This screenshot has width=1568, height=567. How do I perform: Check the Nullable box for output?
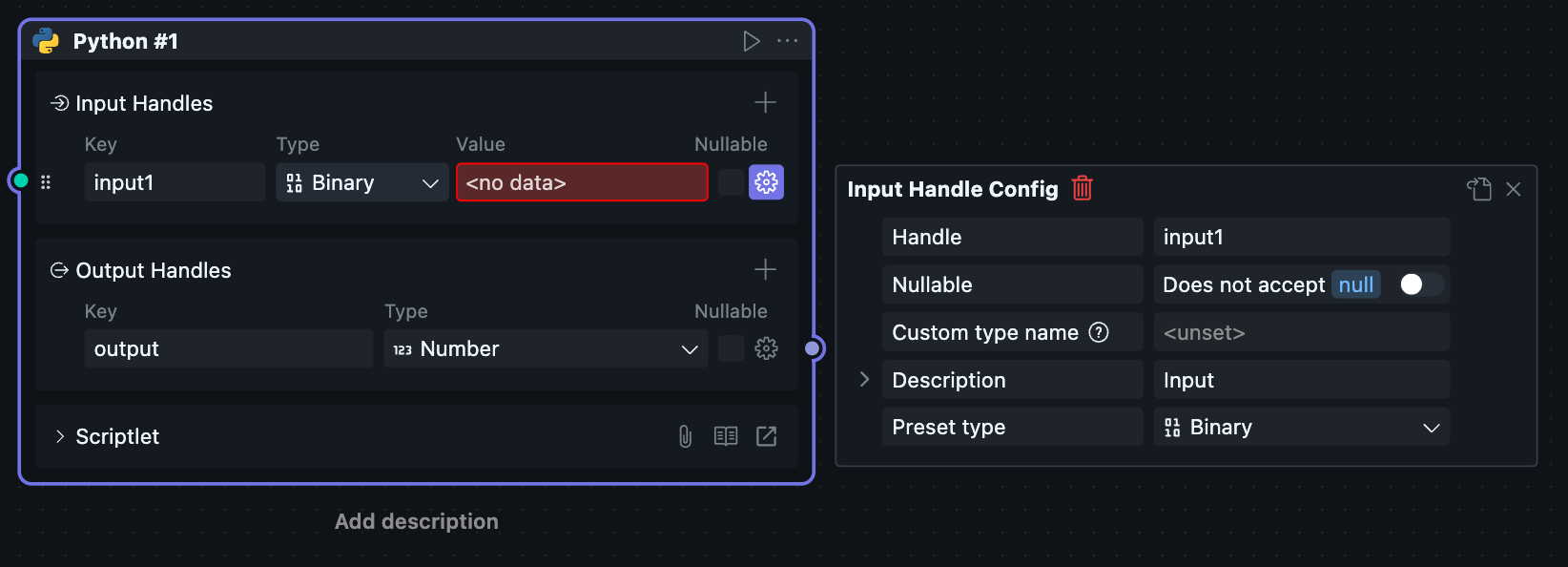click(731, 348)
